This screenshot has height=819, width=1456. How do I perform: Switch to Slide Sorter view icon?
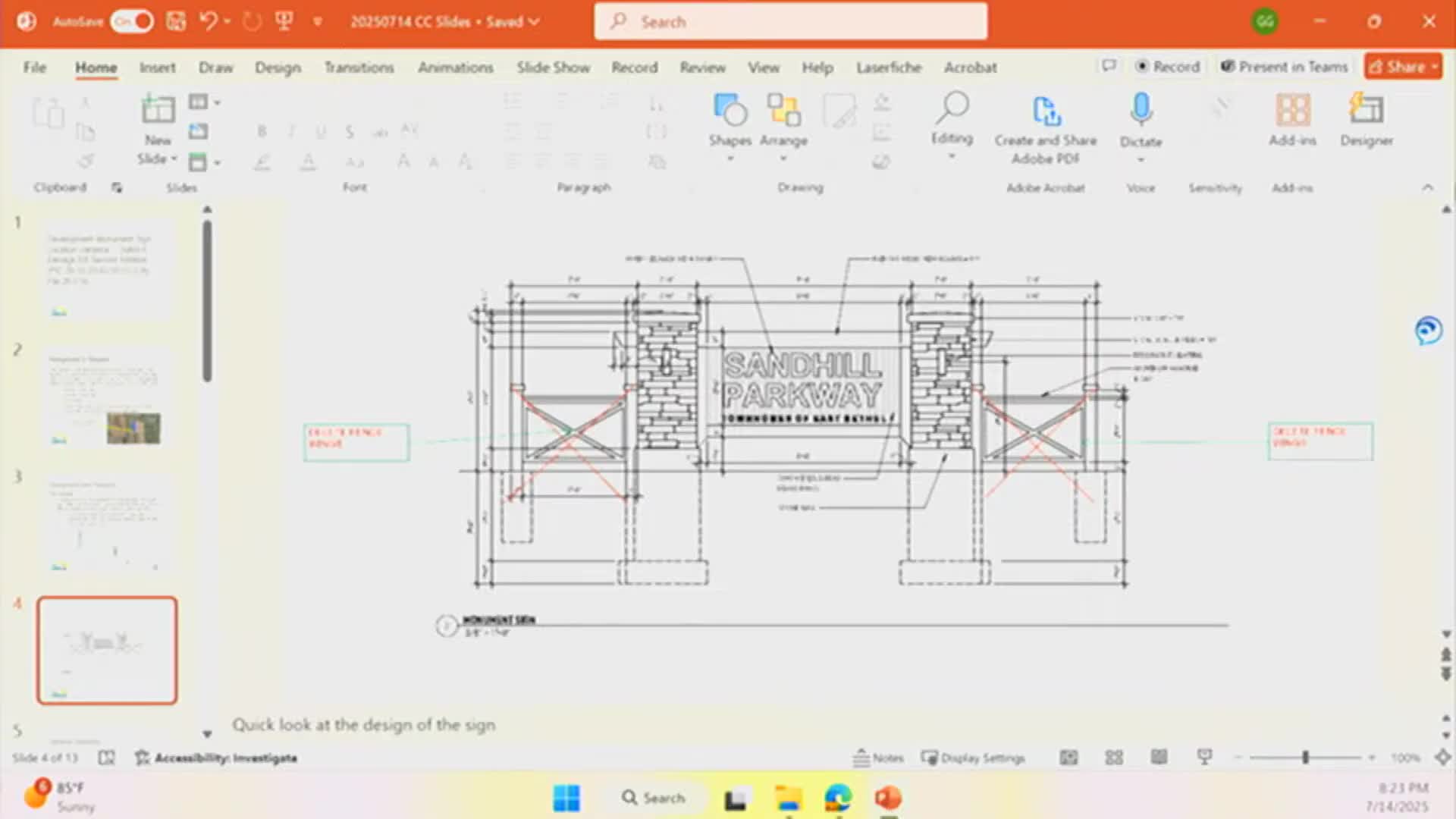tap(1114, 758)
